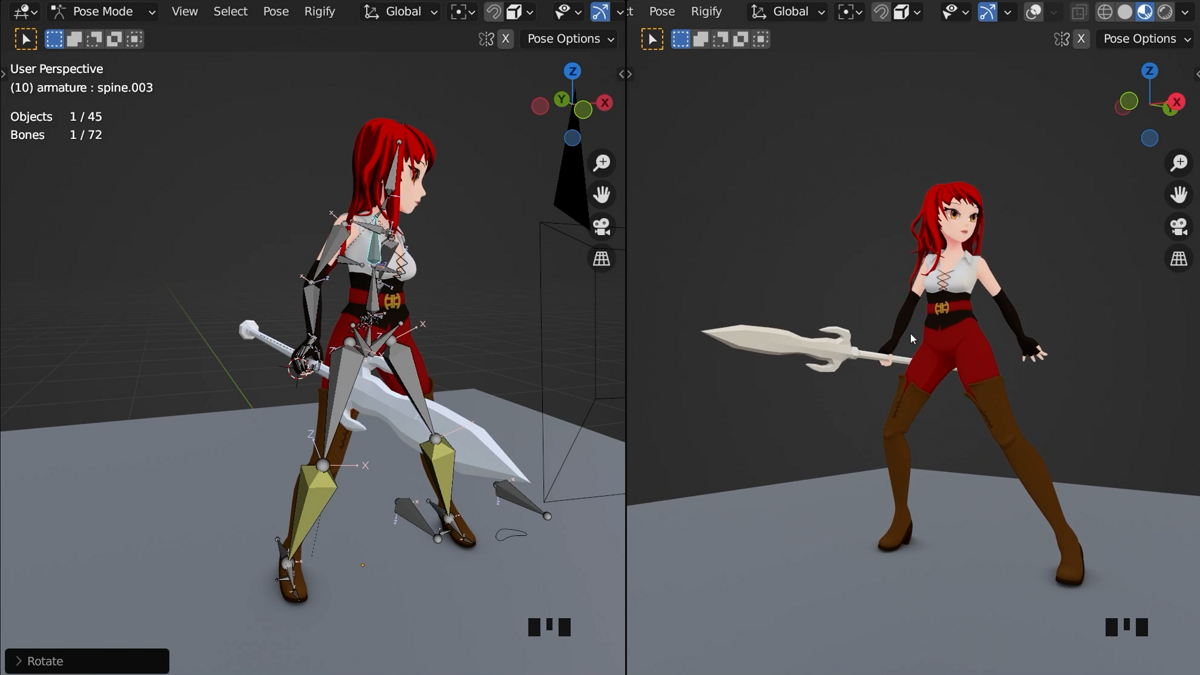Choose set new selection mode in right viewport
This screenshot has width=1200, height=675.
click(x=680, y=39)
